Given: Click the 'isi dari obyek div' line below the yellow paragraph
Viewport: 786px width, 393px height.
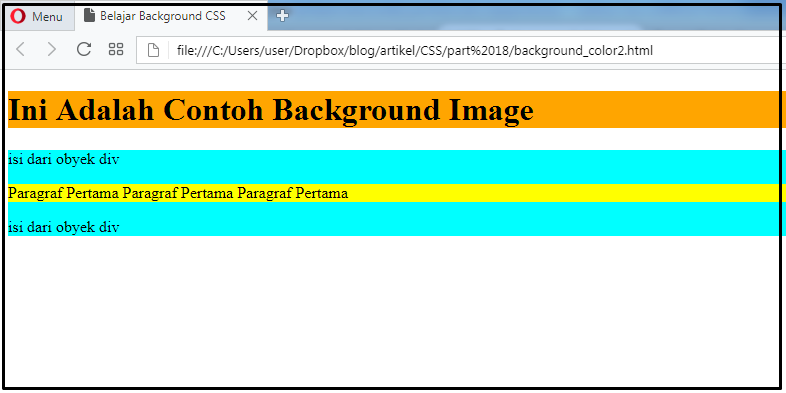Looking at the screenshot, I should click(x=64, y=227).
